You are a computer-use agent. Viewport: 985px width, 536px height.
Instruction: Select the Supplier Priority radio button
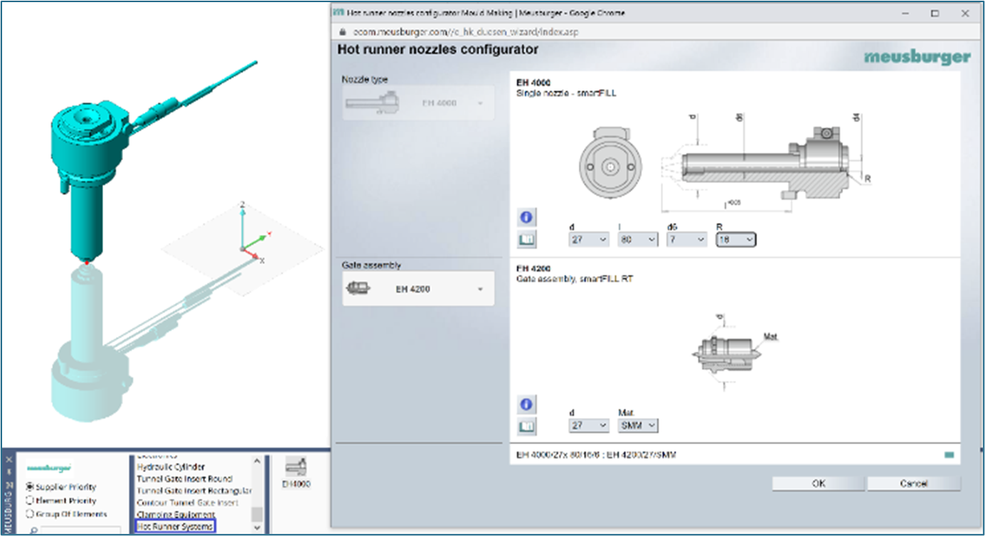tap(31, 487)
